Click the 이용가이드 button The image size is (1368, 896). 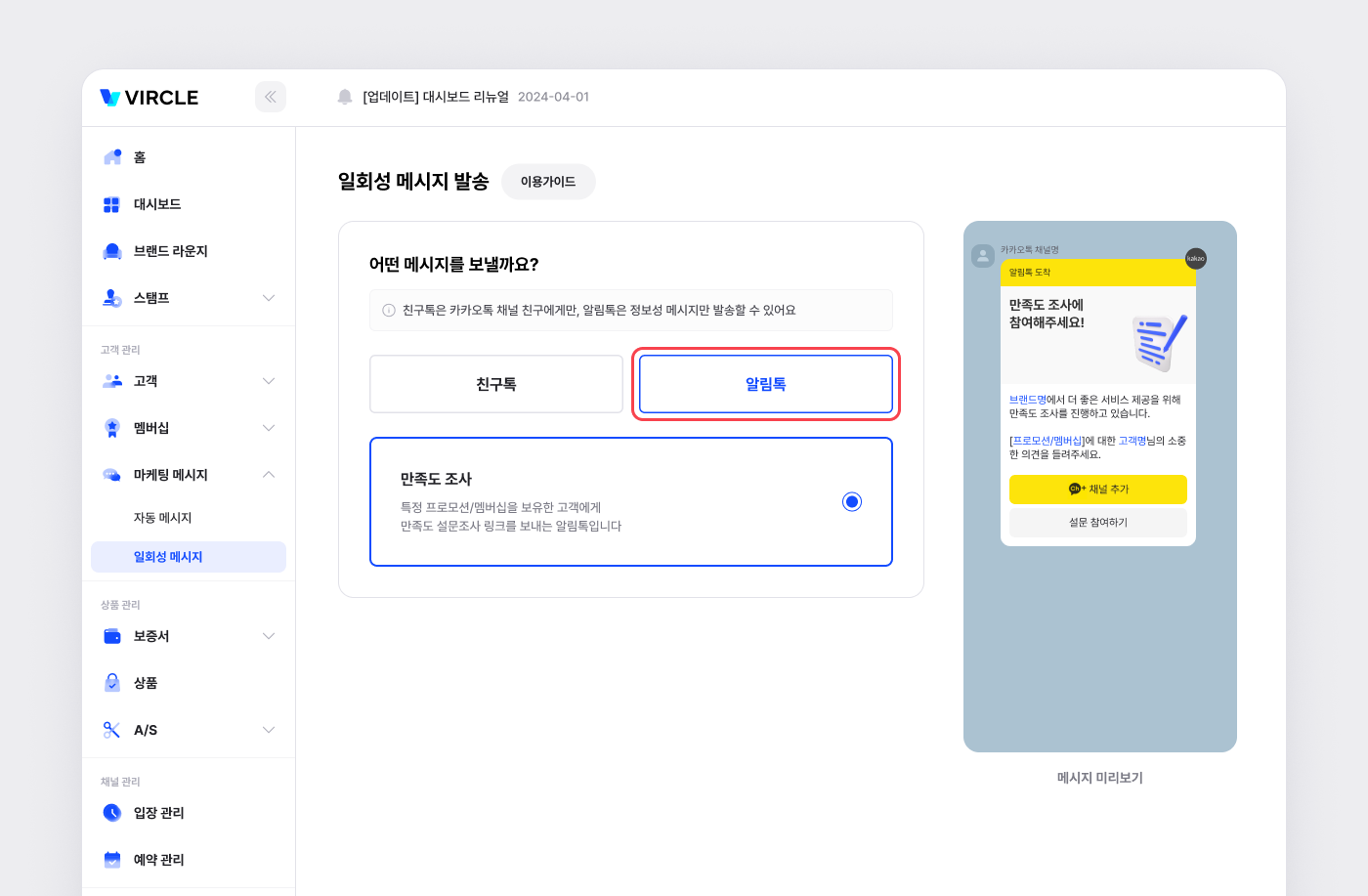(548, 182)
